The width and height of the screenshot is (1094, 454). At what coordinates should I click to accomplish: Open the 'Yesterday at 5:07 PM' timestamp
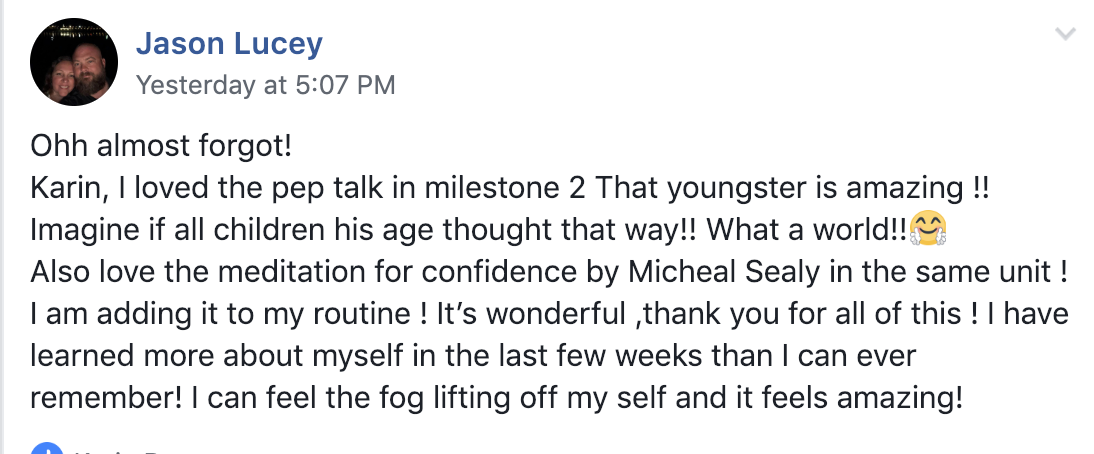tap(265, 85)
